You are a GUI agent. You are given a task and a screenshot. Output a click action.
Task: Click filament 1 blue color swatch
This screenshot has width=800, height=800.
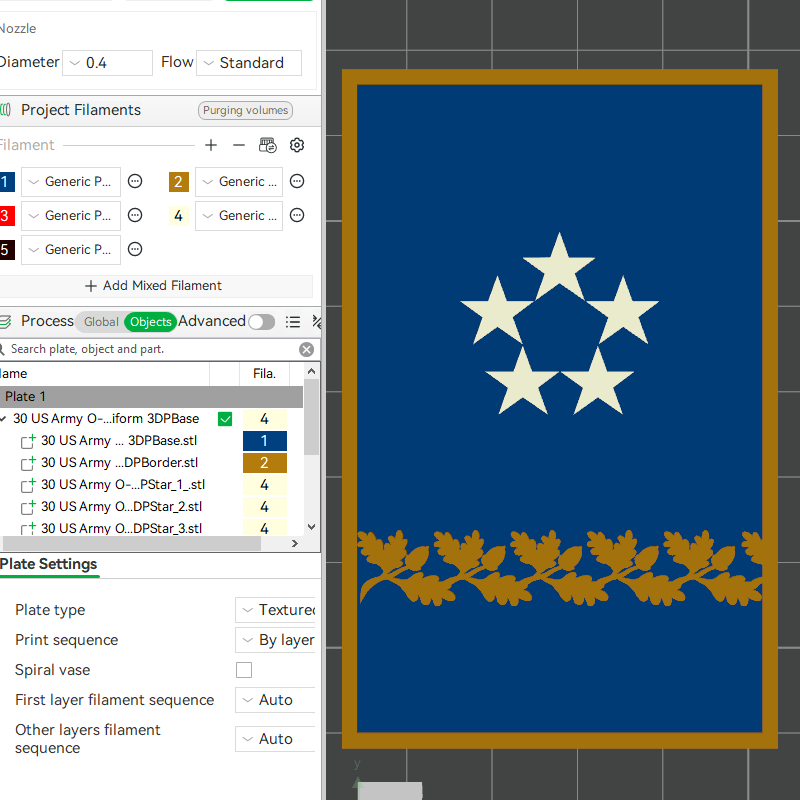(x=7, y=182)
